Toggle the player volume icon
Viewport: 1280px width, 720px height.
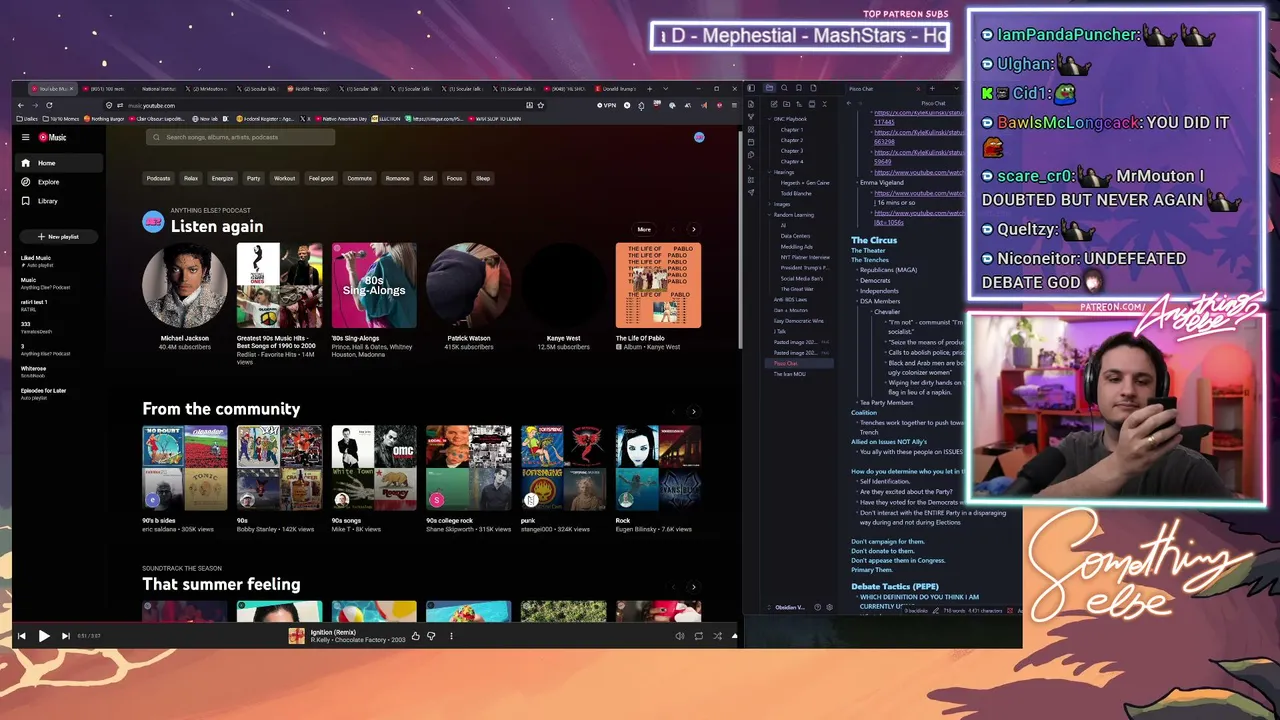tap(680, 636)
